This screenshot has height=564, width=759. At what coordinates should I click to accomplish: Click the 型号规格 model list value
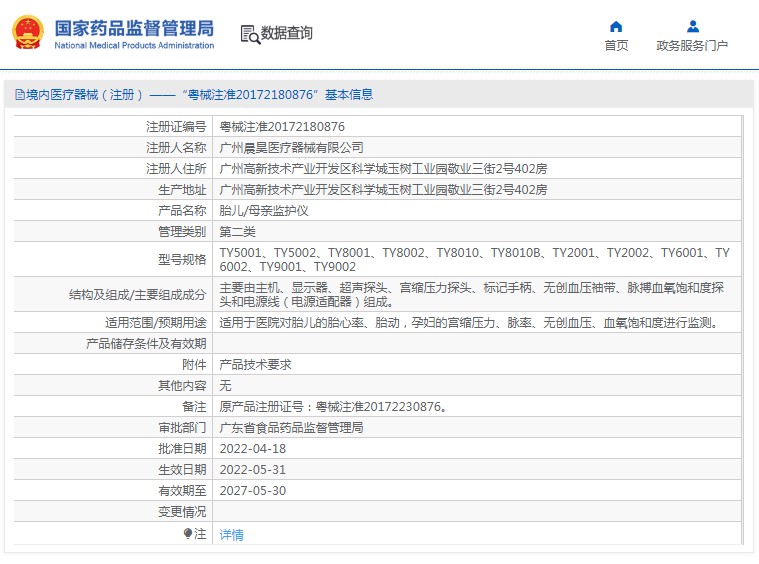(x=474, y=259)
